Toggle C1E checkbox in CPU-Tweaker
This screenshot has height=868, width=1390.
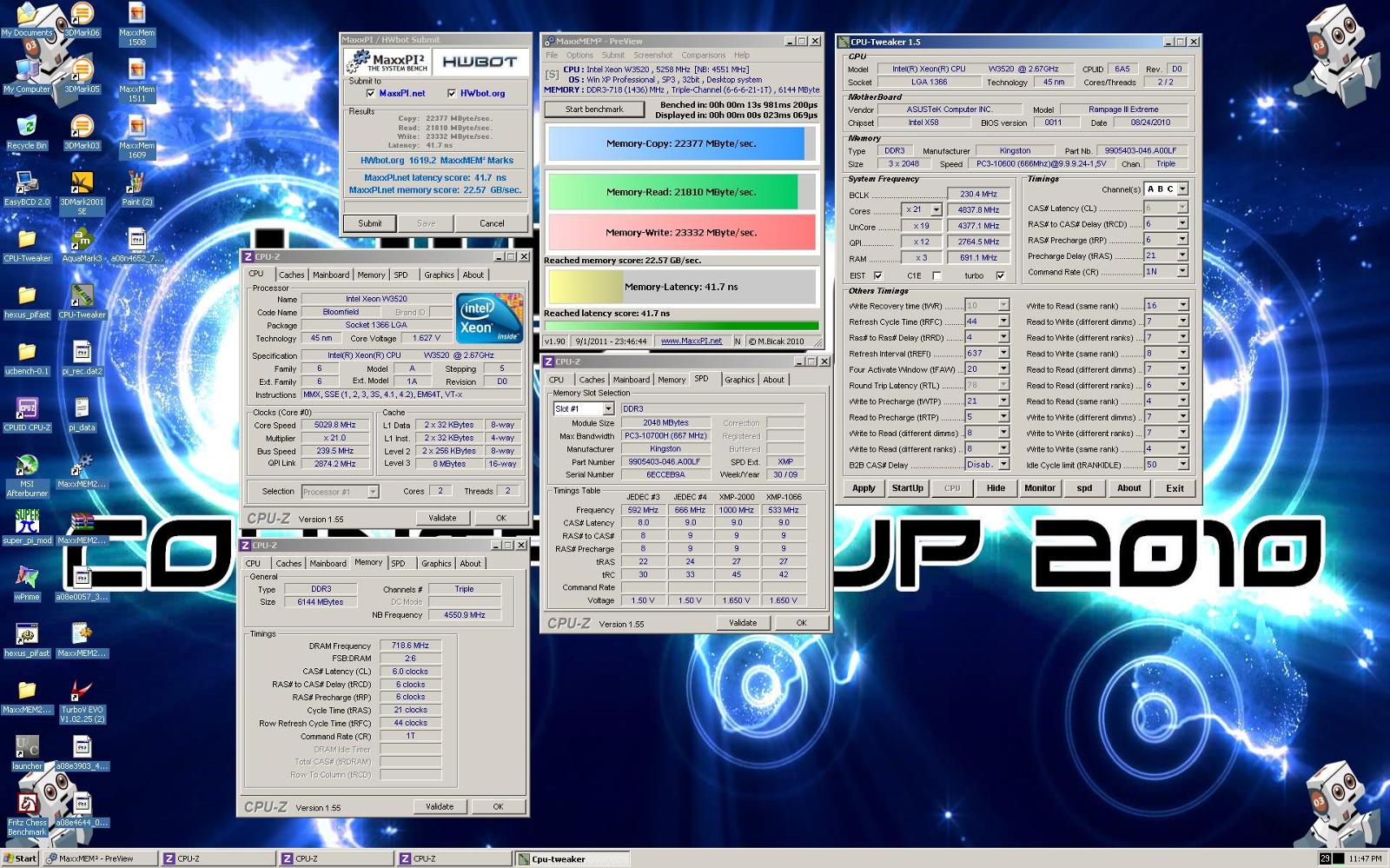937,275
